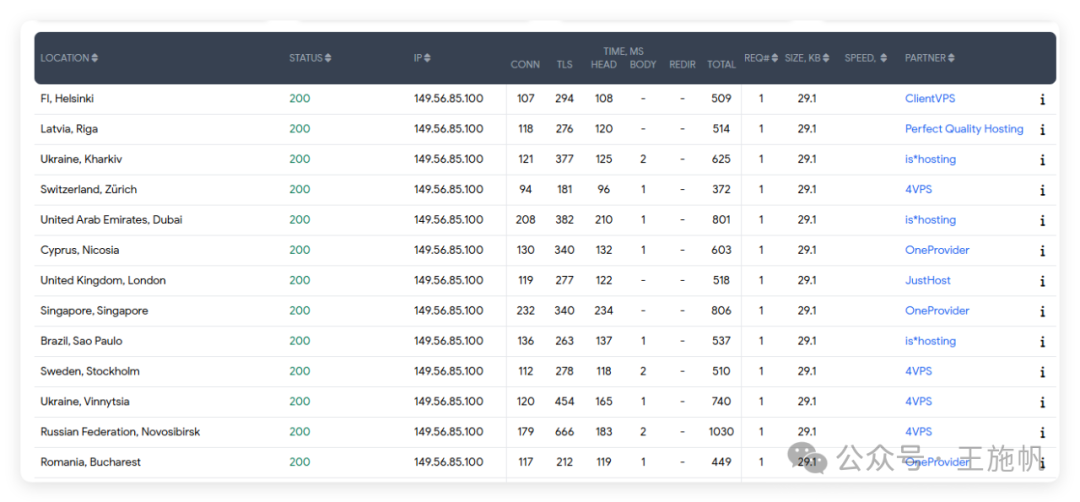Open info icon for Dubai row
Image resolution: width=1080 pixels, height=502 pixels.
click(1042, 220)
